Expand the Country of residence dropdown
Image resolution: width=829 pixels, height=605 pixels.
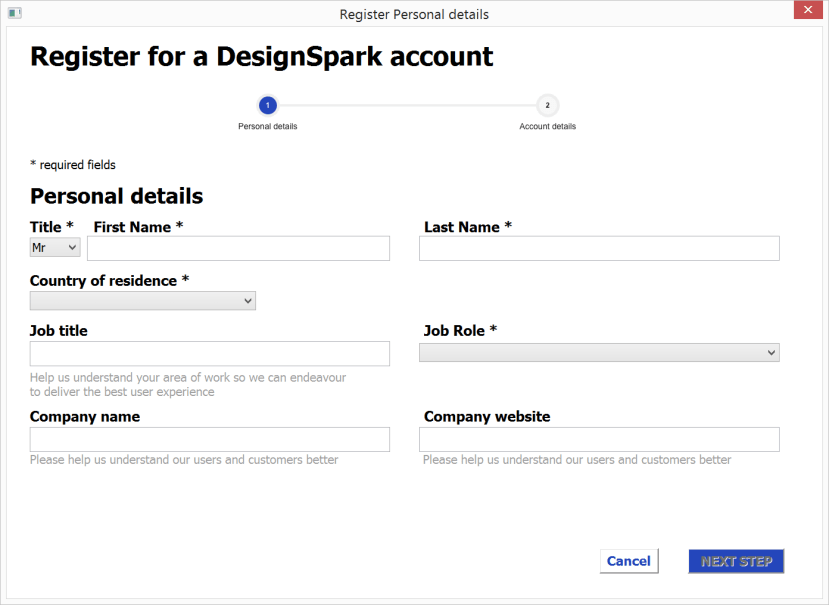click(x=143, y=300)
